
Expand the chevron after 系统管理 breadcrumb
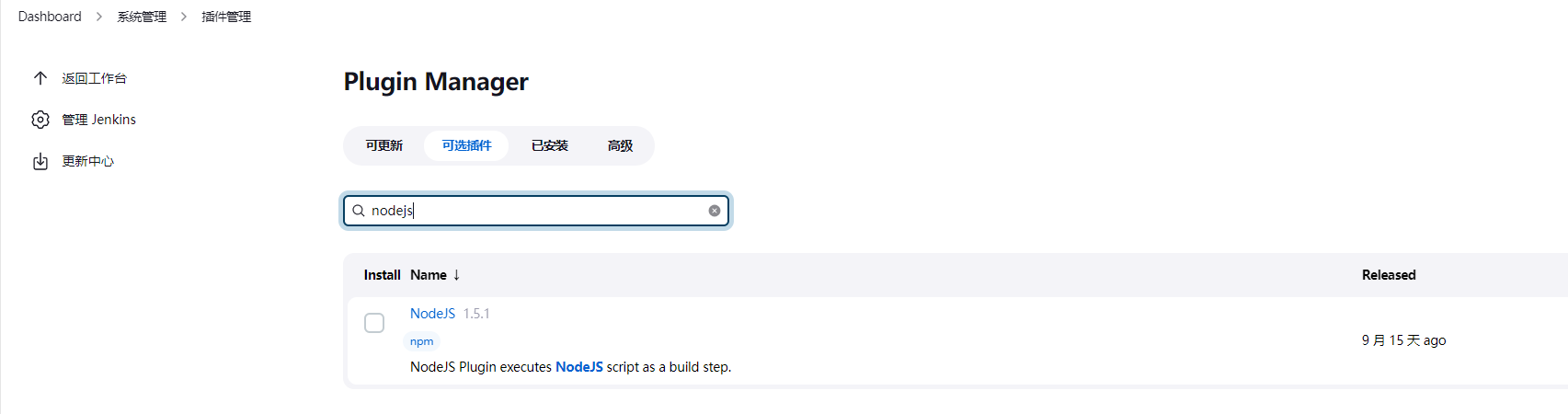[x=184, y=17]
